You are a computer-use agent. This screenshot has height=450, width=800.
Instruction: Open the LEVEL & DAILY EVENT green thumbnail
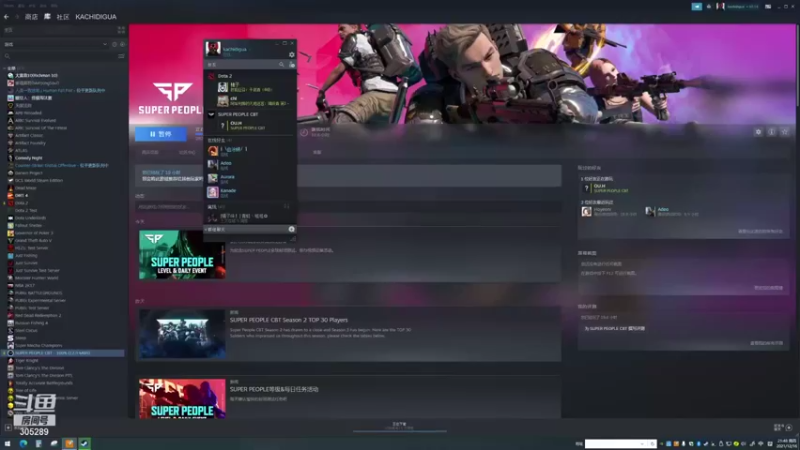[182, 255]
